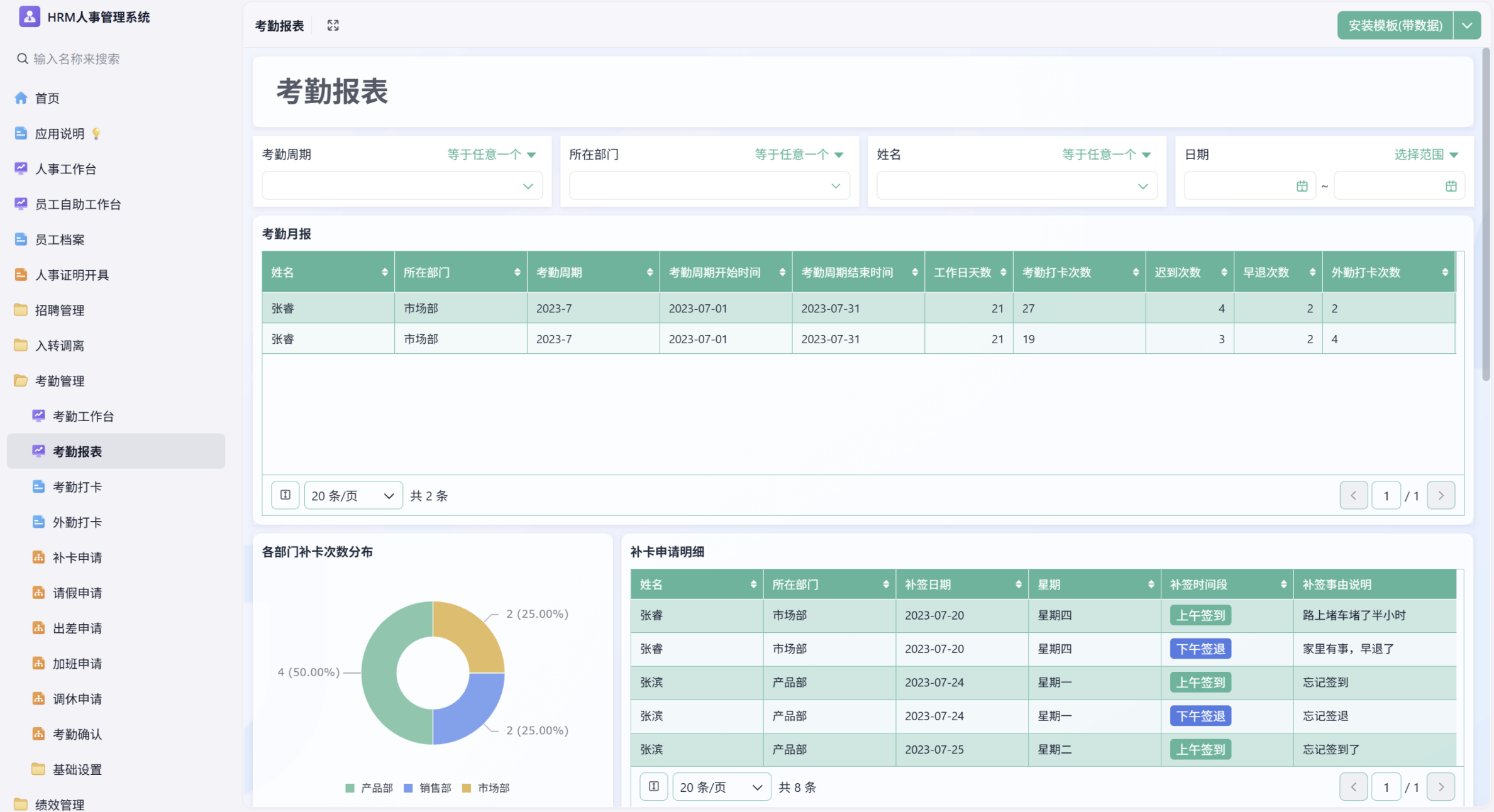Image resolution: width=1494 pixels, height=812 pixels.
Task: Click the 安装模板(带数据) button
Action: (1395, 25)
